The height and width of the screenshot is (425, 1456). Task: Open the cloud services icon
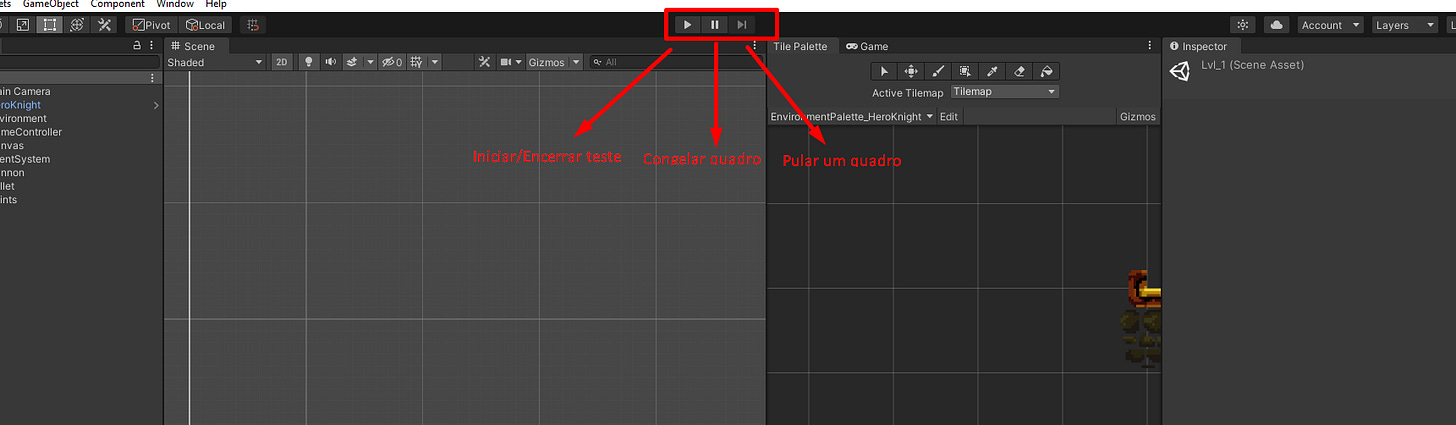(x=1276, y=25)
